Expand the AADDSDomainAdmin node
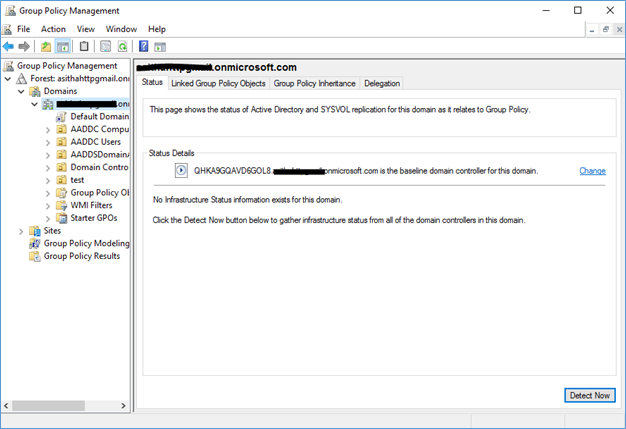The height and width of the screenshot is (429, 626). pos(48,155)
